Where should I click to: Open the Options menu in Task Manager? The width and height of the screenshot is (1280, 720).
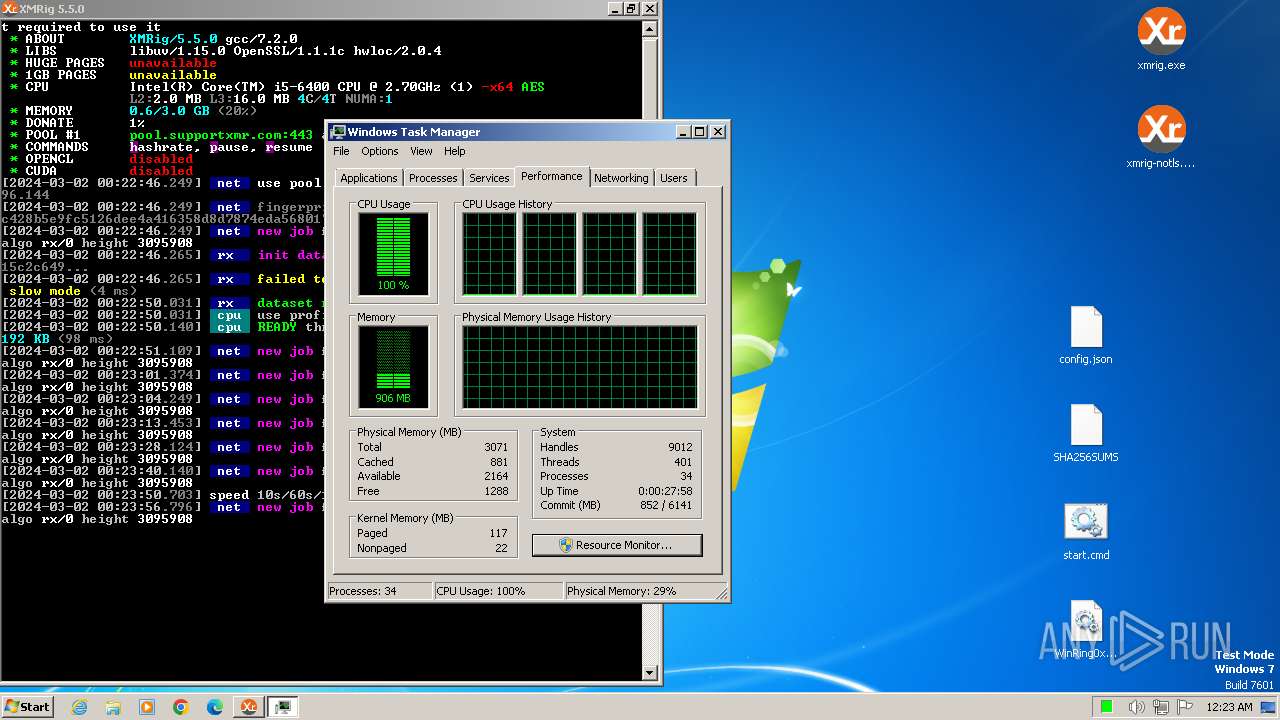[x=380, y=151]
